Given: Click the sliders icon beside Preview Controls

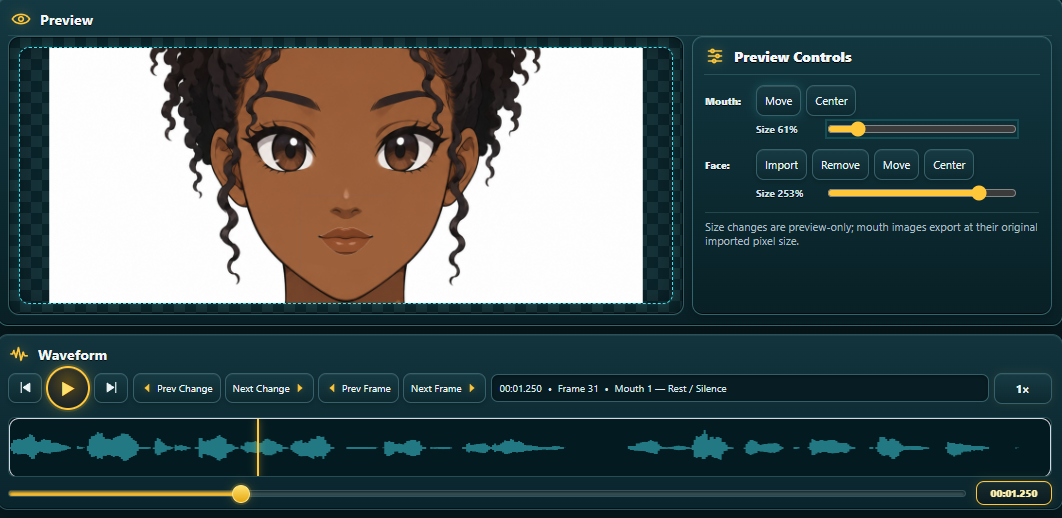Looking at the screenshot, I should pyautogui.click(x=715, y=56).
